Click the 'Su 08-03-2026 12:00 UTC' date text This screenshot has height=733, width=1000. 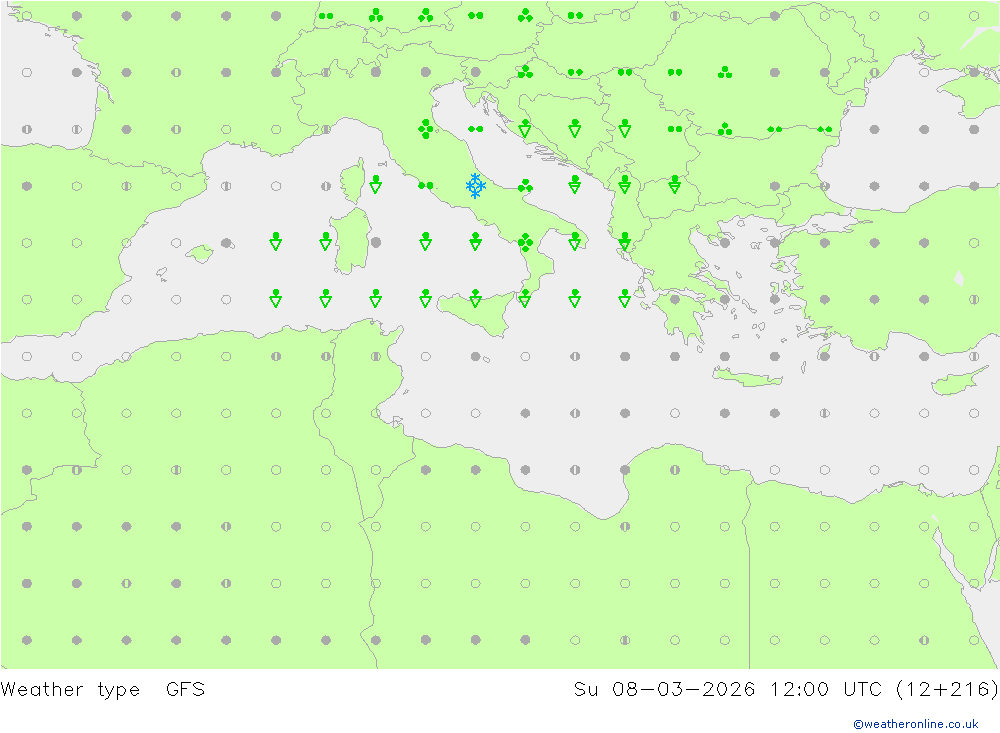click(728, 689)
